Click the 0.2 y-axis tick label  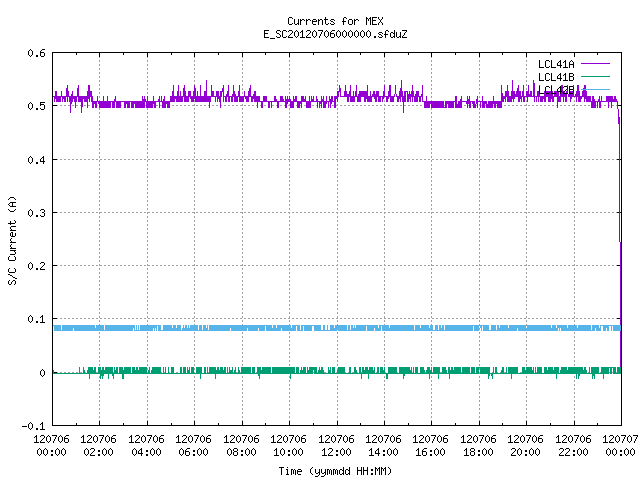pyautogui.click(x=36, y=266)
